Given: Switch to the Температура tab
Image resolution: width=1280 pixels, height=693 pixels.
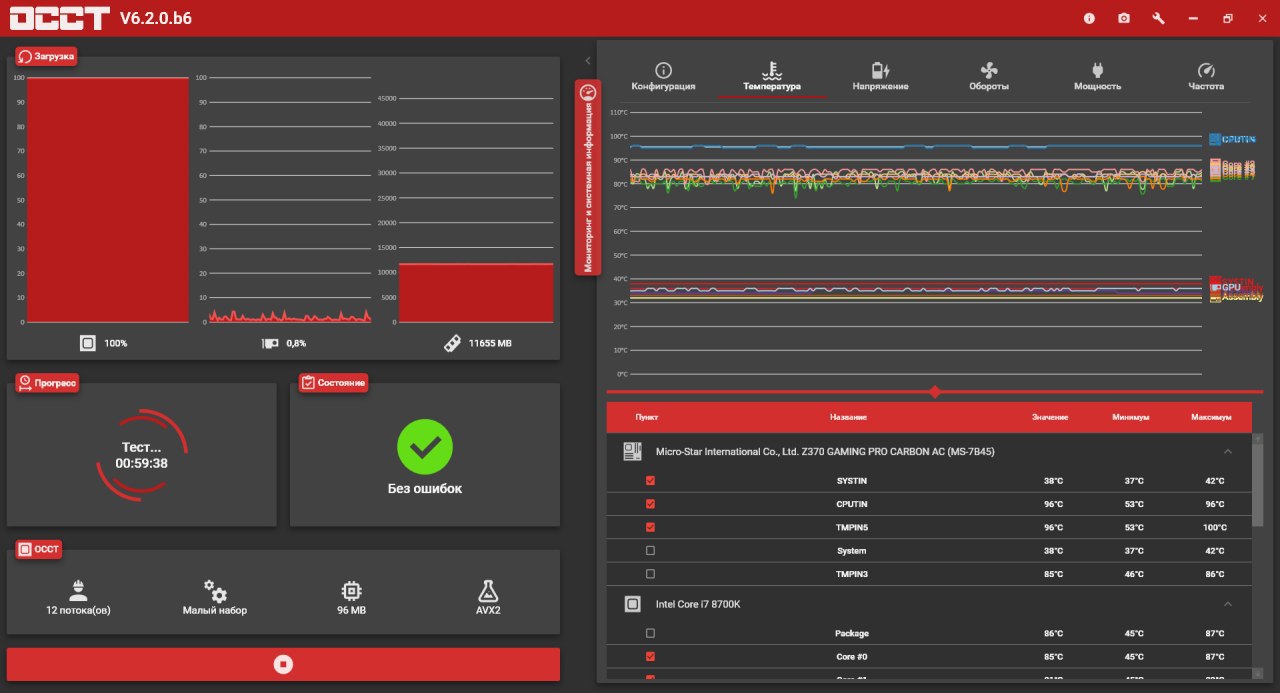Looking at the screenshot, I should click(772, 77).
